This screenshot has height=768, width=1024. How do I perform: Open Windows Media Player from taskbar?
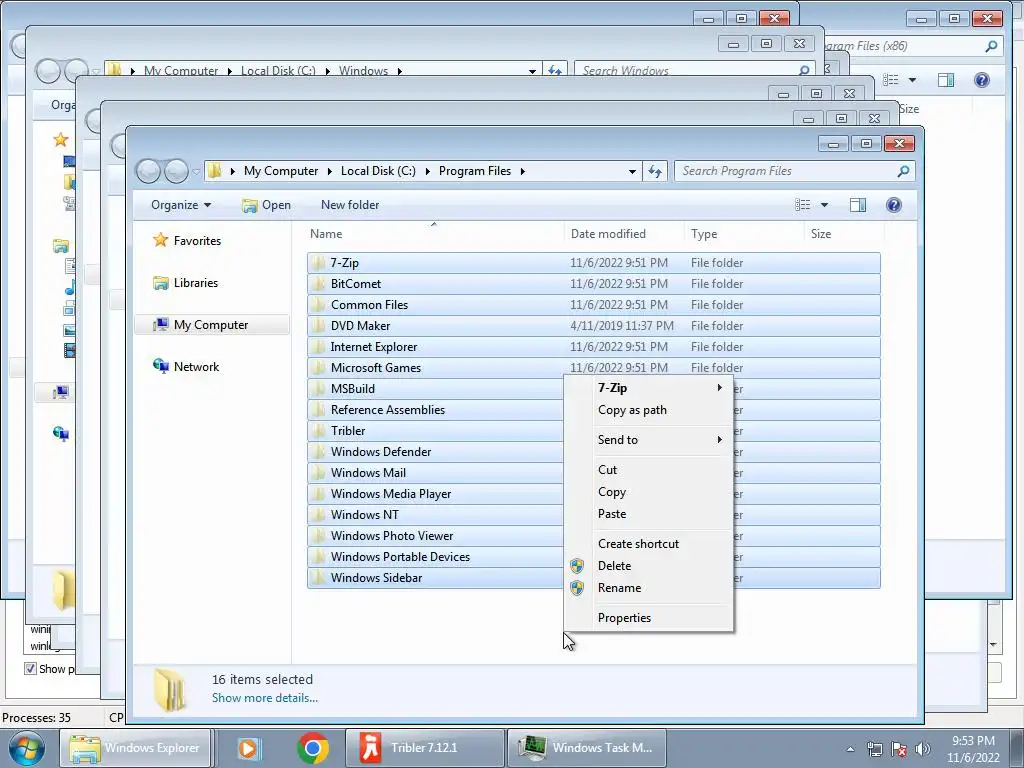(248, 748)
